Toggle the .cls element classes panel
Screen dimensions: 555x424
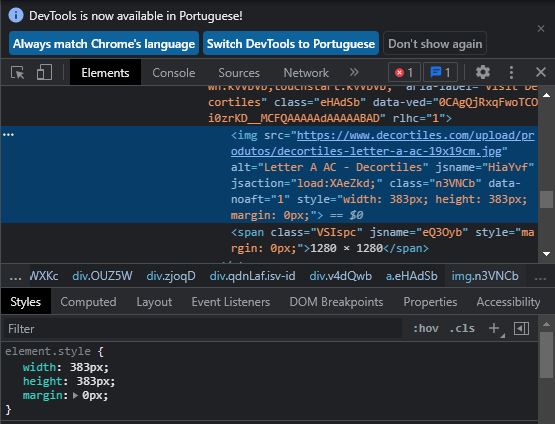[462, 328]
